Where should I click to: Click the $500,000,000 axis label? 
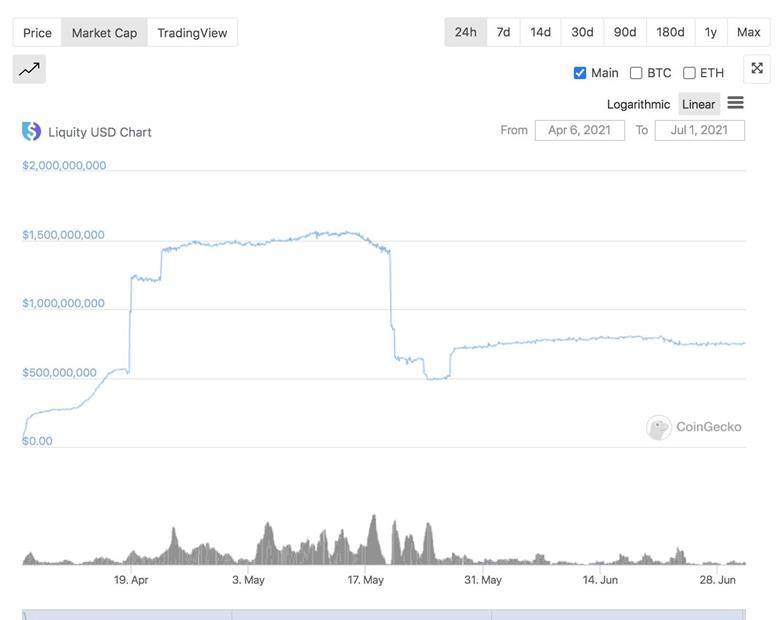click(59, 373)
